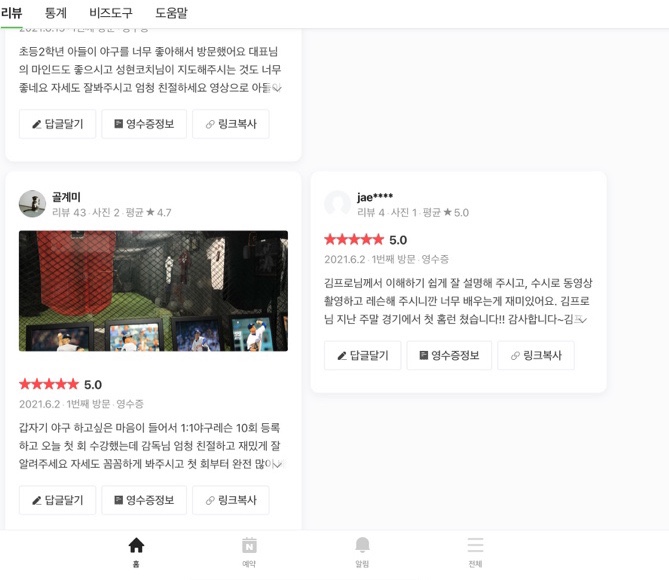Copy link via 링크복사 on 골계미 review
This screenshot has height=580, width=669.
231,500
